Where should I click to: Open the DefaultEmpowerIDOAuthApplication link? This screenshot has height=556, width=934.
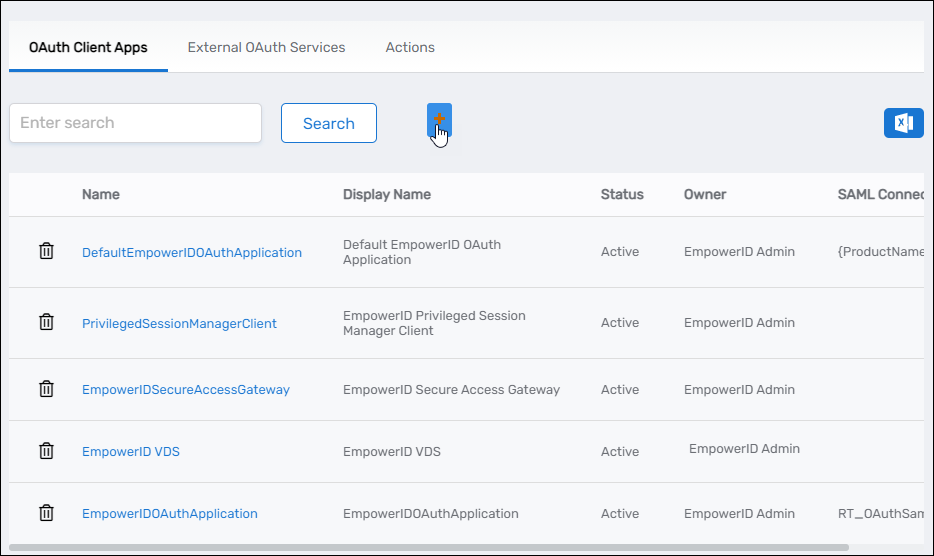tap(192, 253)
